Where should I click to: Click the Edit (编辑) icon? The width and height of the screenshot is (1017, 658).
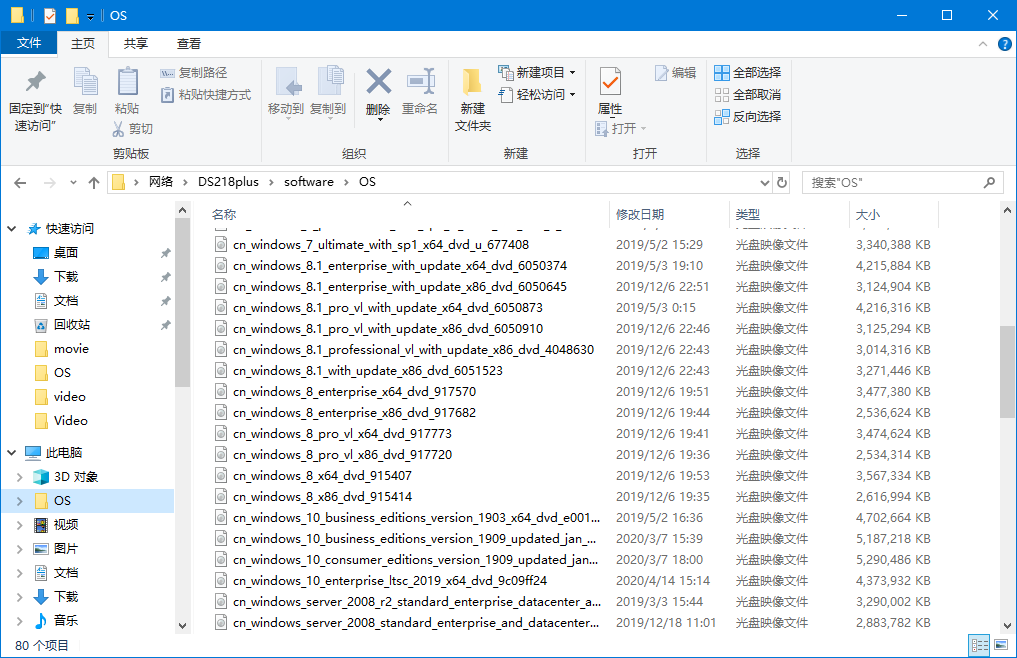(675, 73)
